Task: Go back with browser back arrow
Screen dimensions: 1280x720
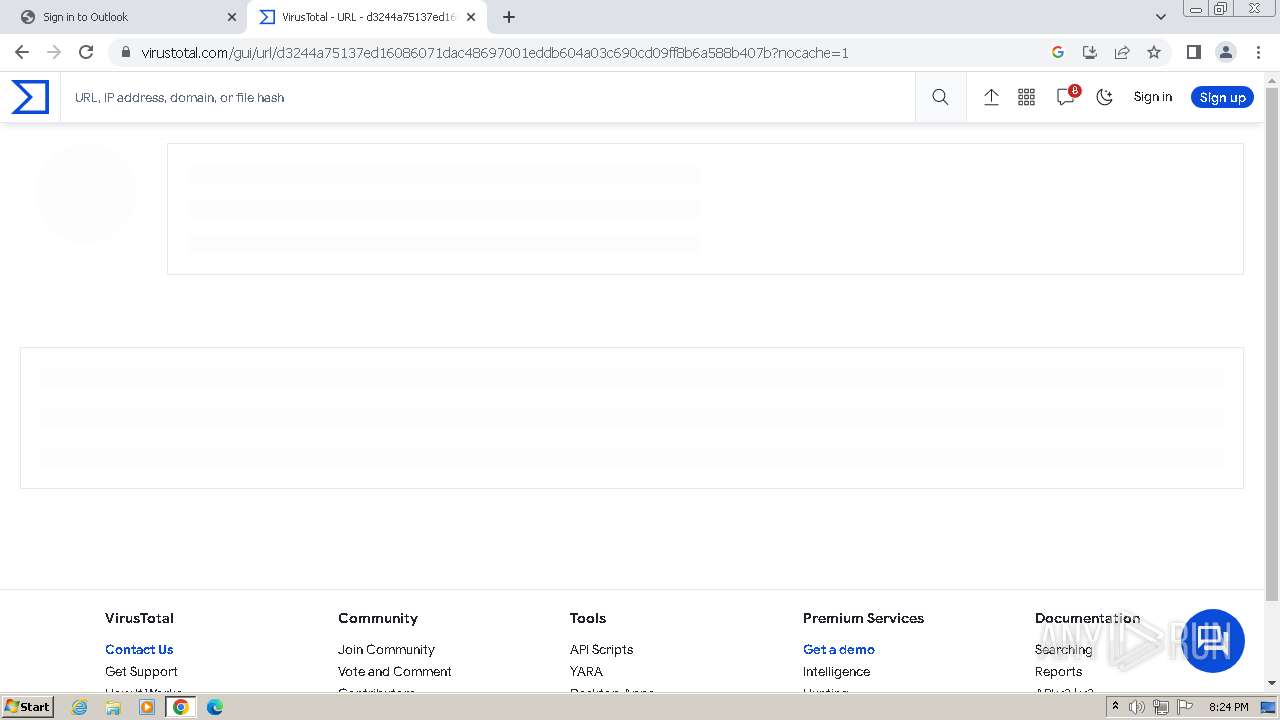Action: click(22, 52)
